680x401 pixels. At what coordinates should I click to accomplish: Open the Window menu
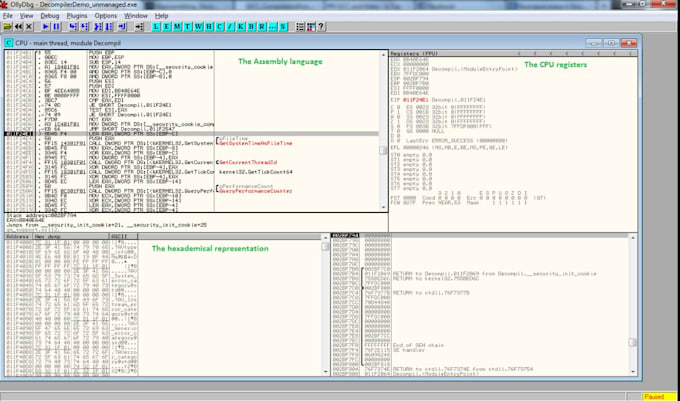[136, 16]
